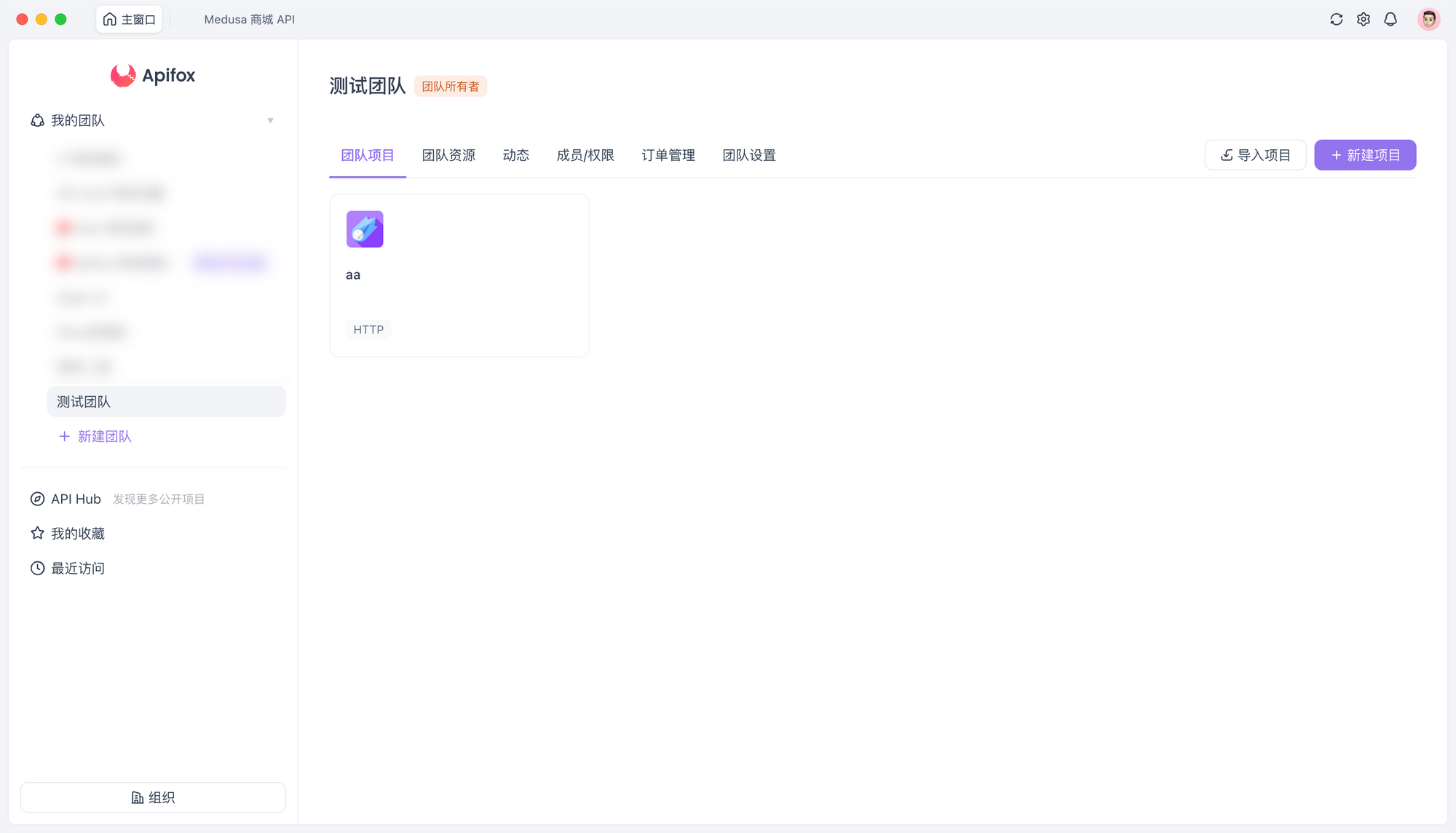Click the 组织 button

coord(153,797)
